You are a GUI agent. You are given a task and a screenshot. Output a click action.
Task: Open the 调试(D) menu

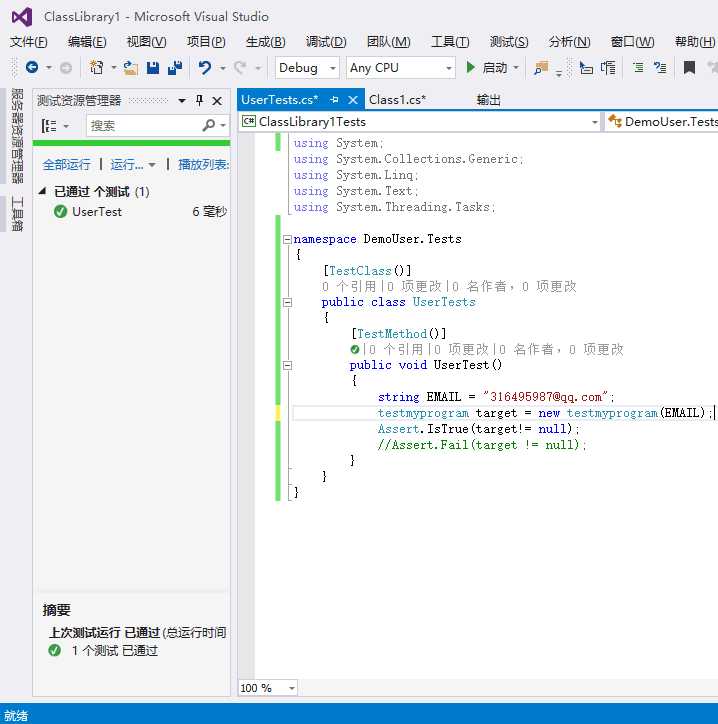pyautogui.click(x=326, y=42)
